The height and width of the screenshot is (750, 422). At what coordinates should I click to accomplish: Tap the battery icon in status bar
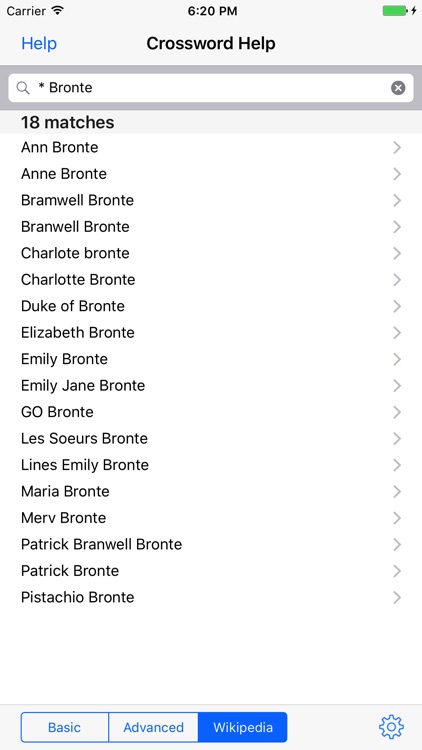pyautogui.click(x=395, y=11)
